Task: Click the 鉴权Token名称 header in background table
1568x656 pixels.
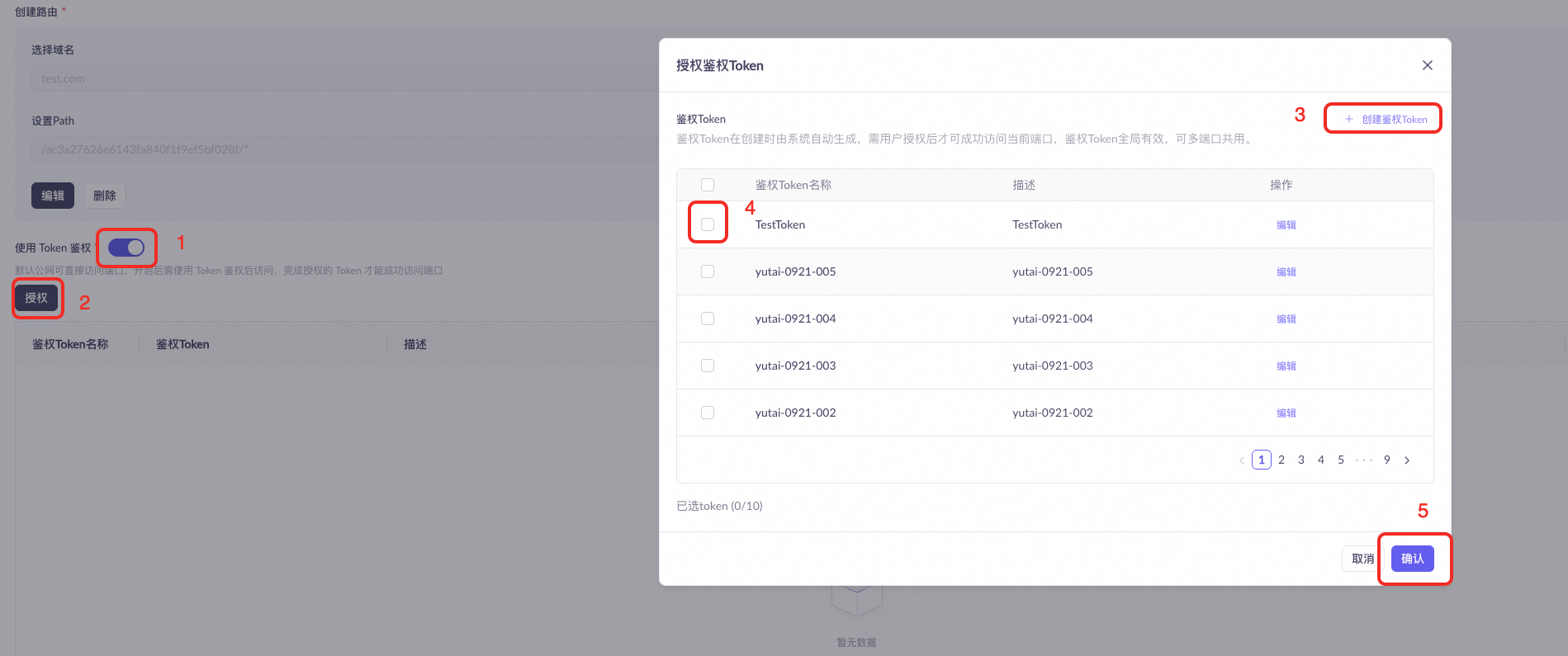Action: (70, 344)
